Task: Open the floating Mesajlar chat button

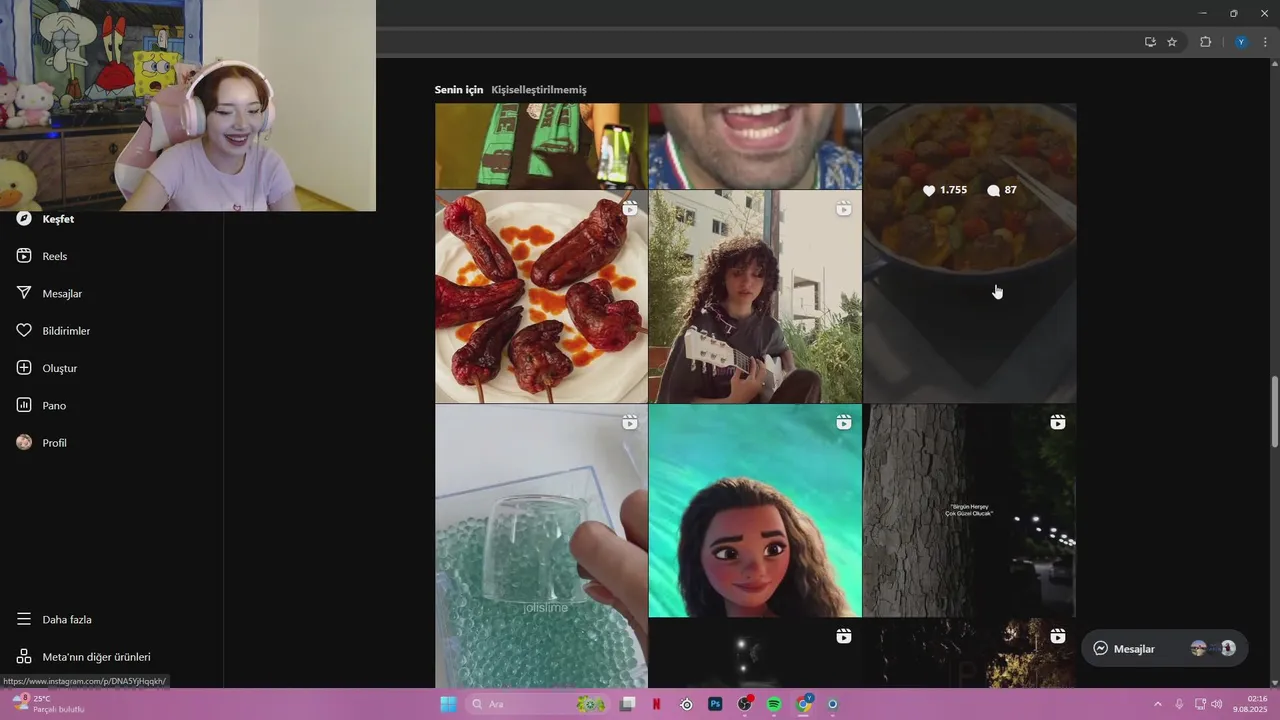Action: (x=1164, y=649)
